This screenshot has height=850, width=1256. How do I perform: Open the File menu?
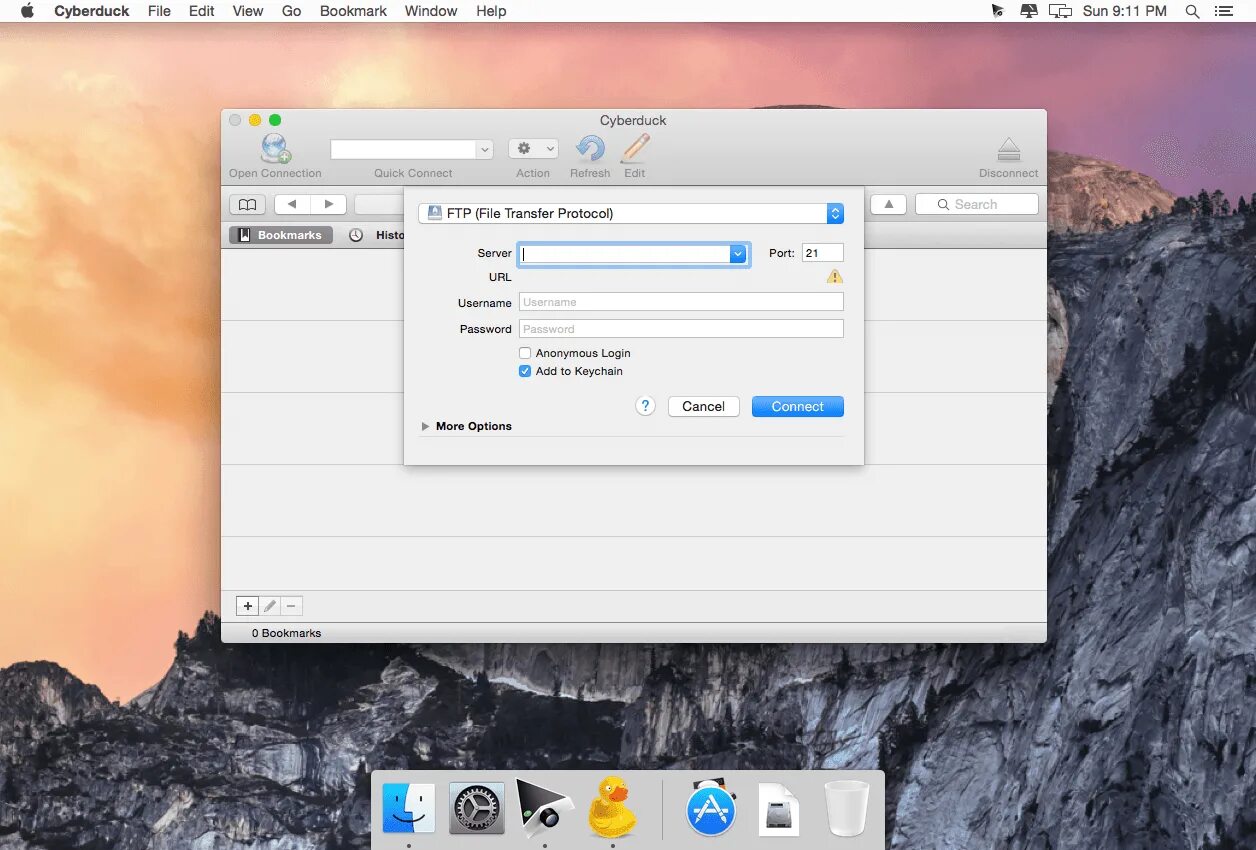(x=159, y=11)
